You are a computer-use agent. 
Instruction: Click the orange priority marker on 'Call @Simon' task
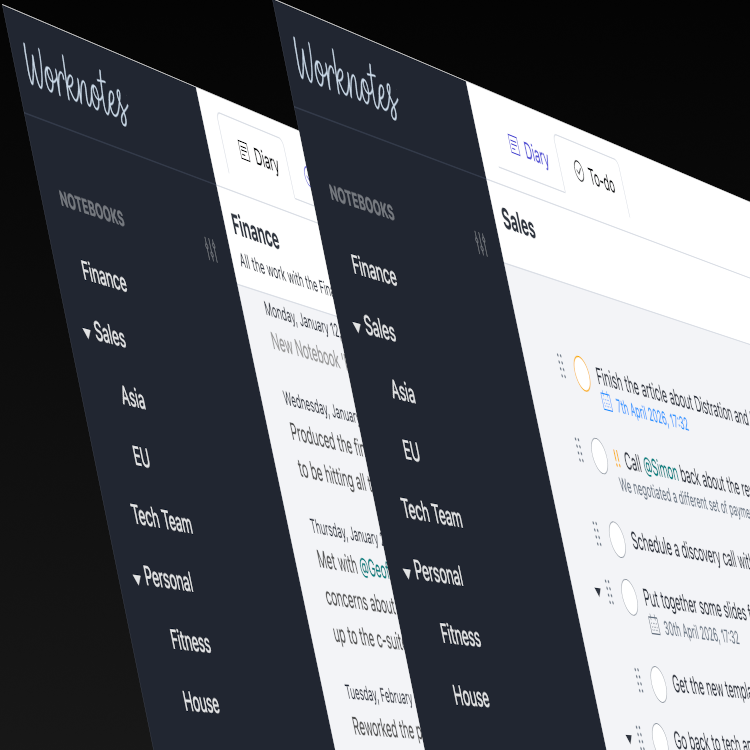(x=616, y=459)
